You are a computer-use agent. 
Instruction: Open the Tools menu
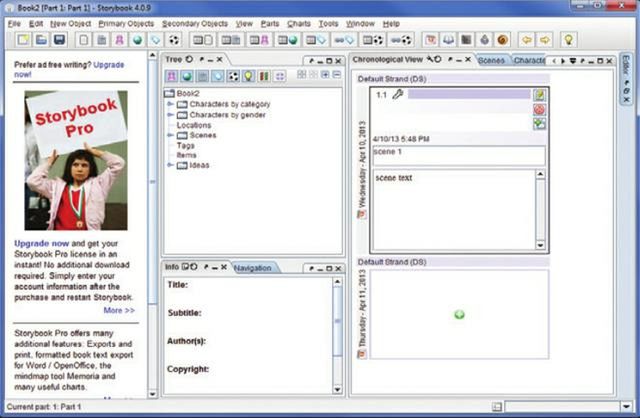328,24
